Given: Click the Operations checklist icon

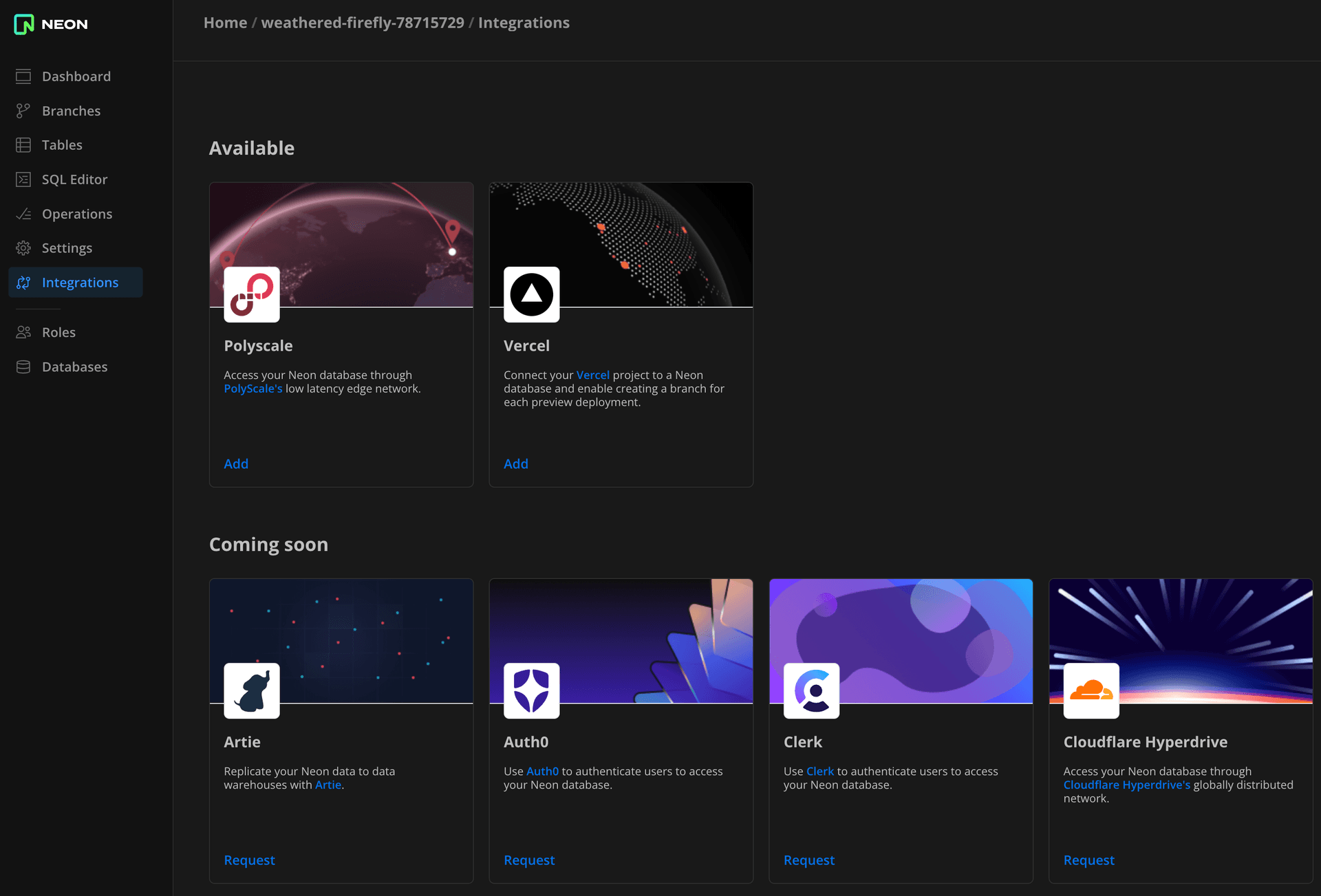Looking at the screenshot, I should coord(23,214).
